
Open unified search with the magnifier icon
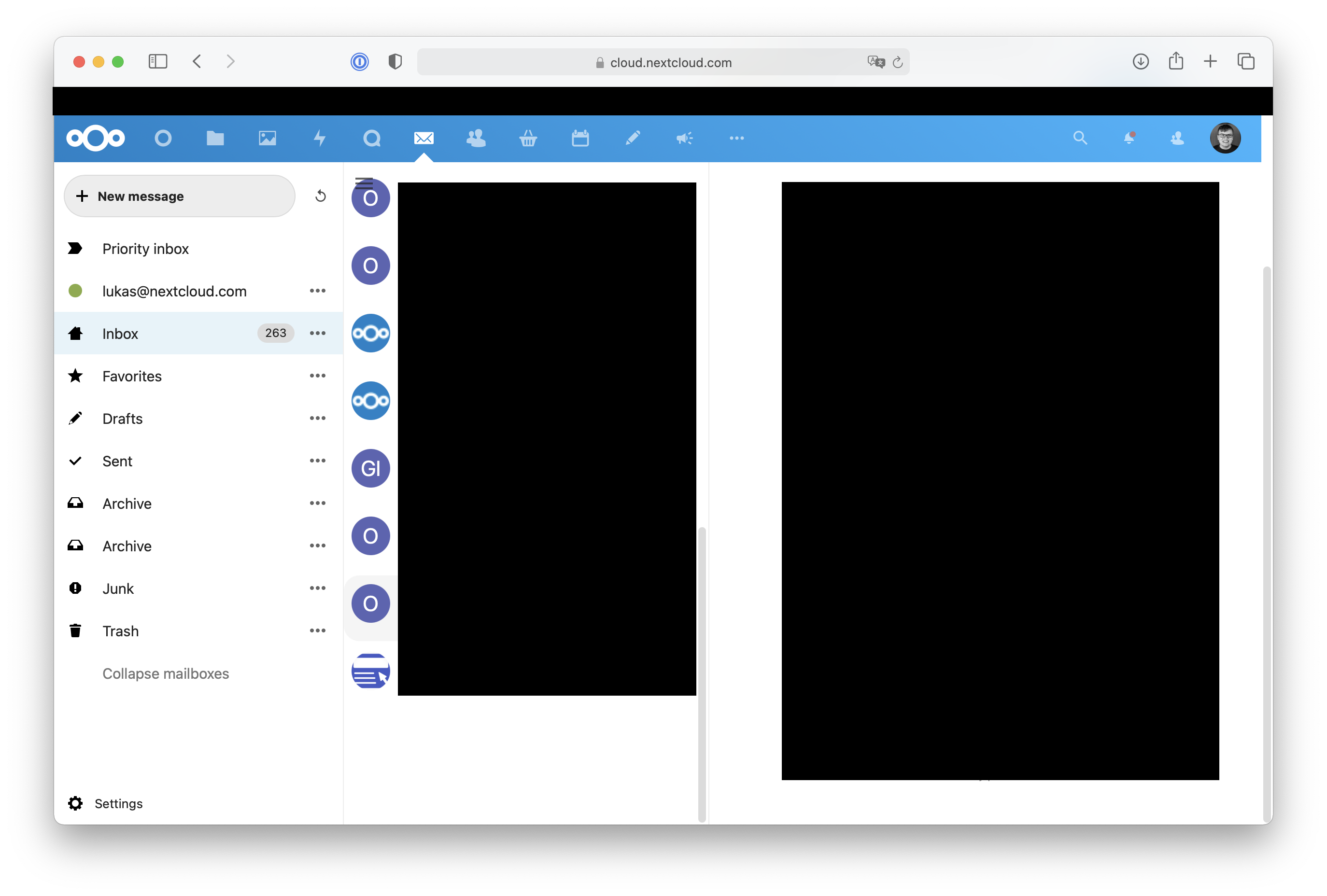pos(1080,138)
